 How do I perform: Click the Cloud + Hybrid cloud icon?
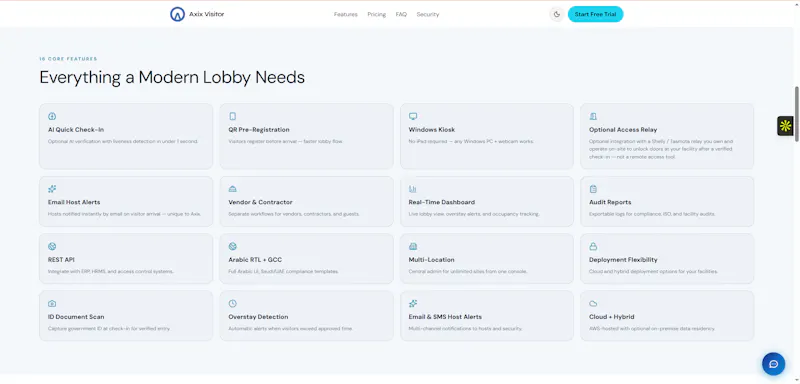593,303
